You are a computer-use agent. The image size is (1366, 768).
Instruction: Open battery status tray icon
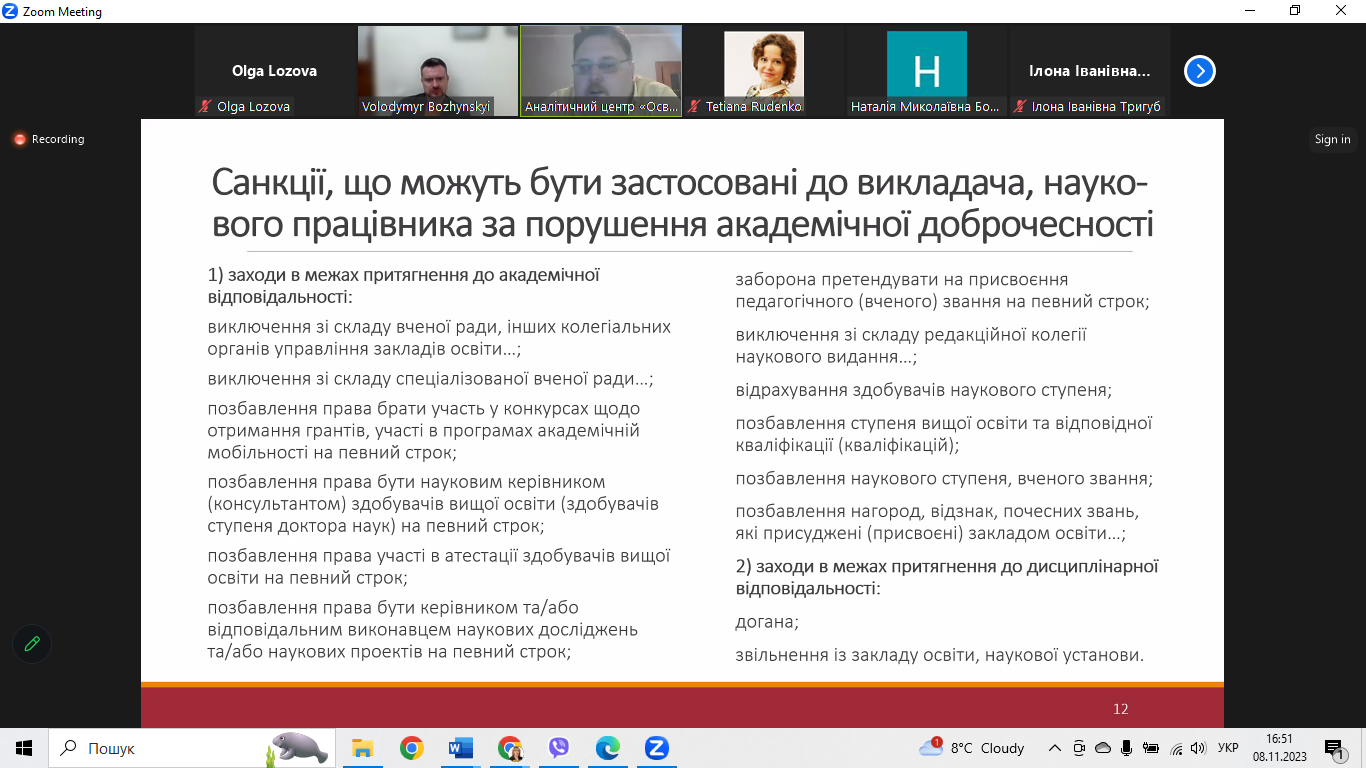click(x=1151, y=748)
